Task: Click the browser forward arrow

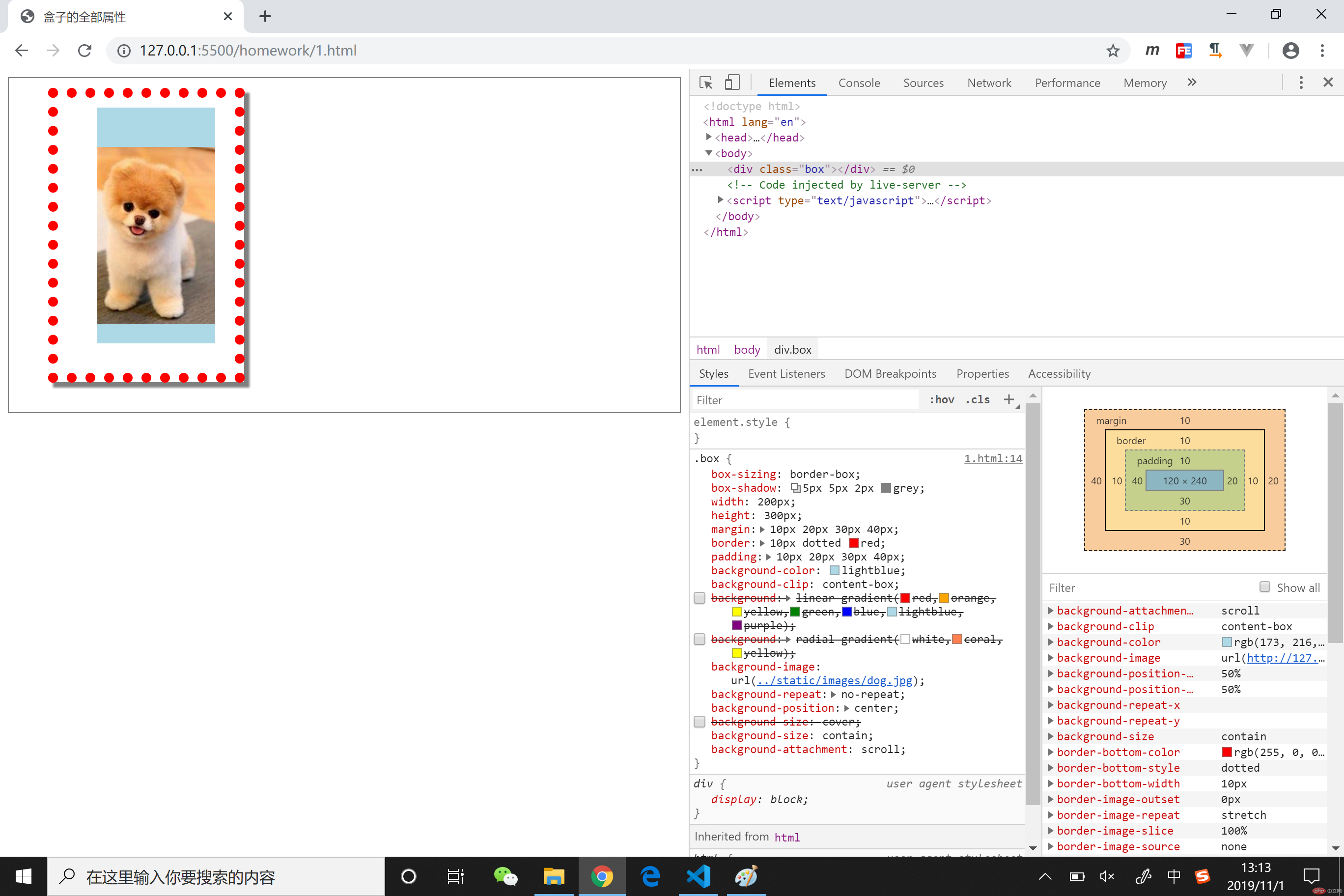Action: point(53,50)
